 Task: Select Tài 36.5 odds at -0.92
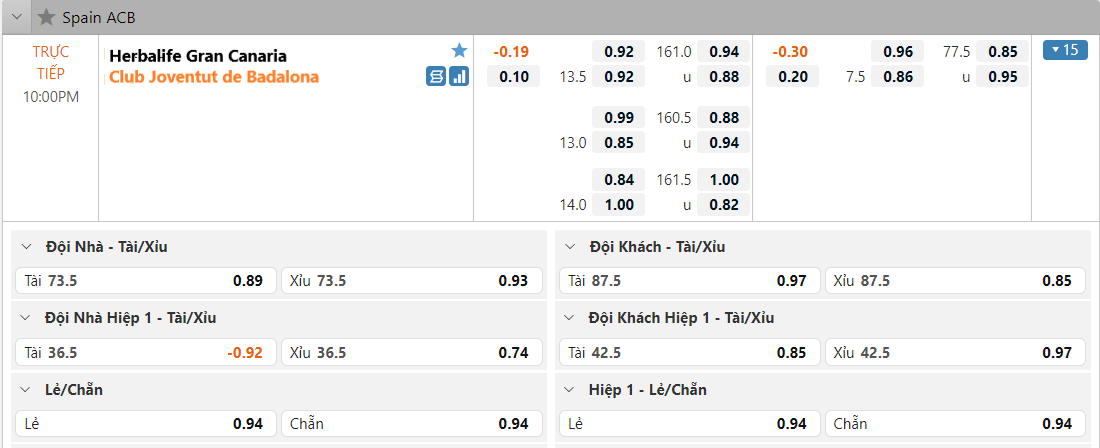click(x=146, y=352)
